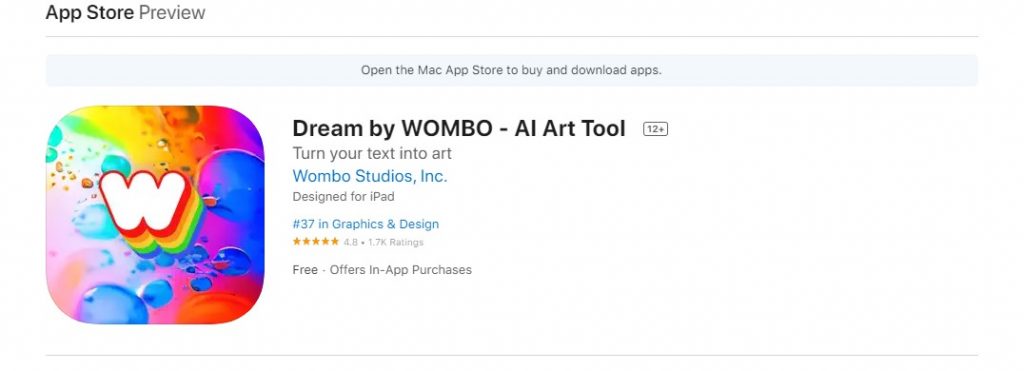Click the Free price label

[305, 270]
